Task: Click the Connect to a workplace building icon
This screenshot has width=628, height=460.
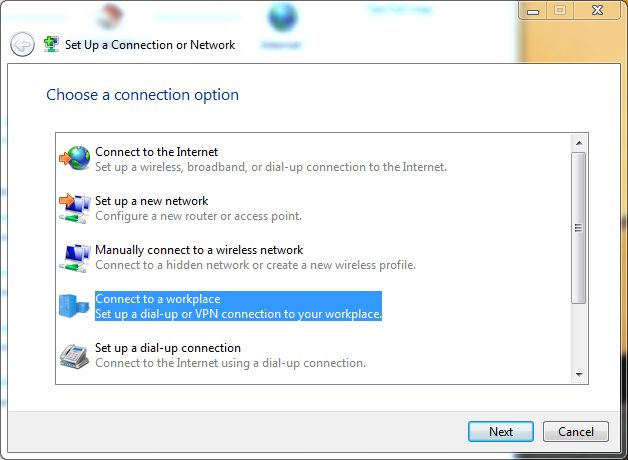Action: point(74,306)
